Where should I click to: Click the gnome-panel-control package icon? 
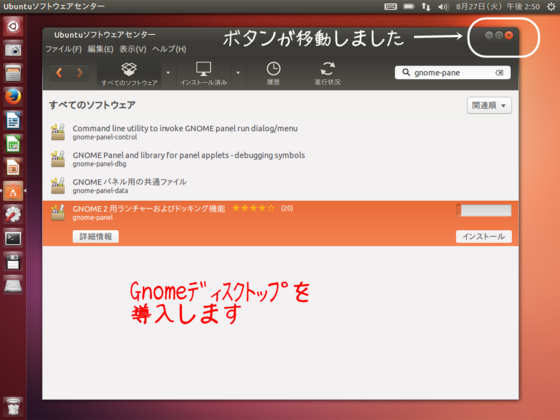tap(58, 132)
